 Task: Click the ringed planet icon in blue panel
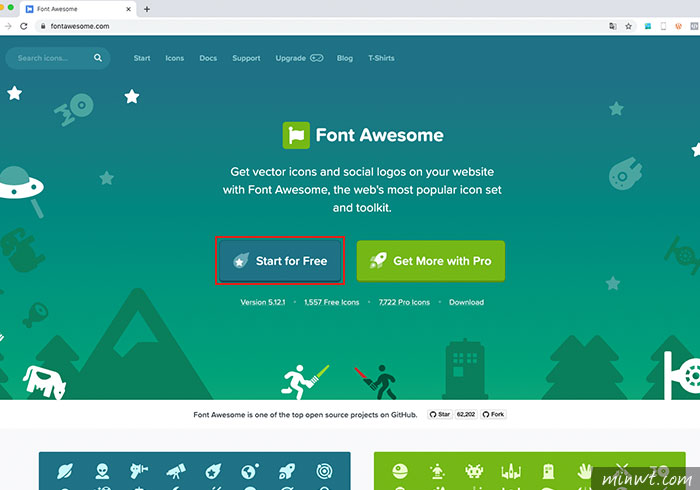[65, 471]
